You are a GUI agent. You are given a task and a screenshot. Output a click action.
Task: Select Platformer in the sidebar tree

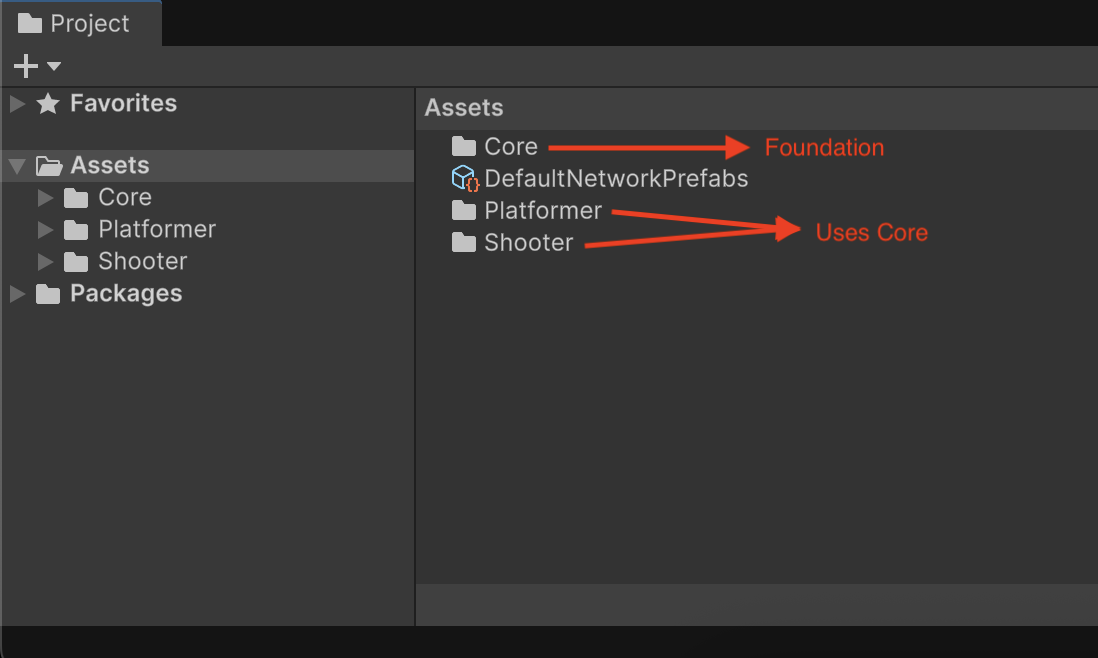coord(156,229)
